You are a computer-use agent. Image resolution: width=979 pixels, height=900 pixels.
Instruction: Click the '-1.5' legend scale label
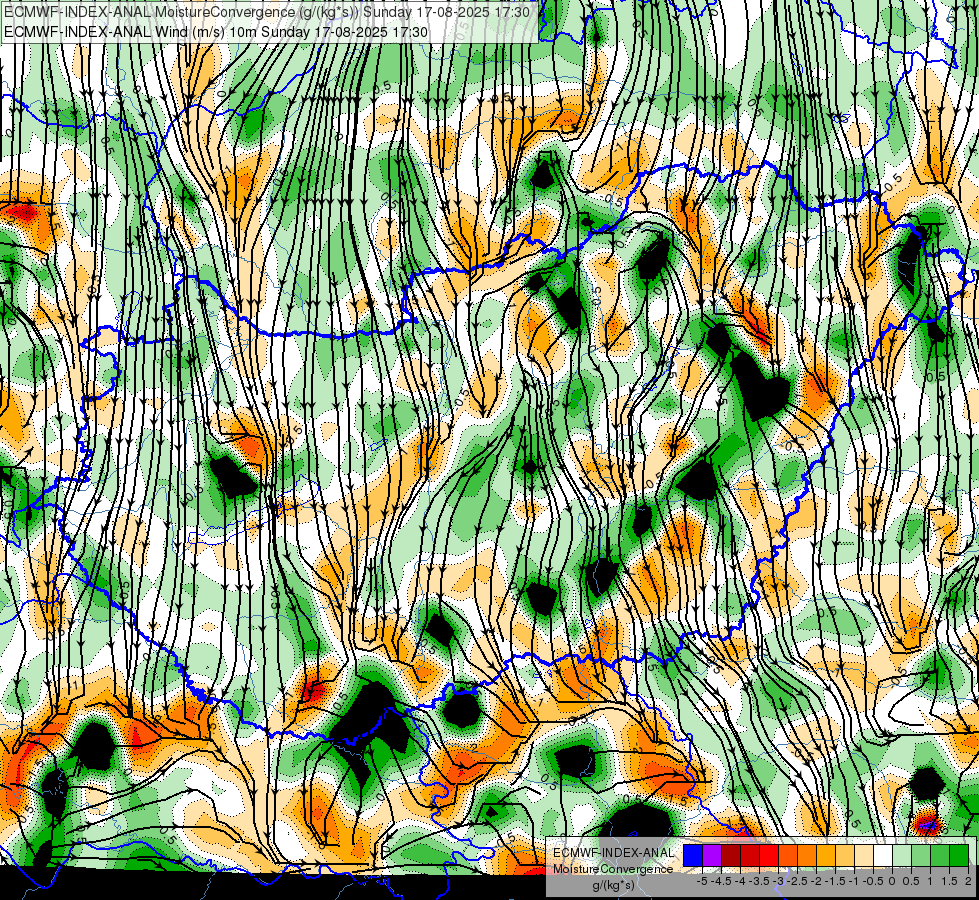click(x=835, y=881)
